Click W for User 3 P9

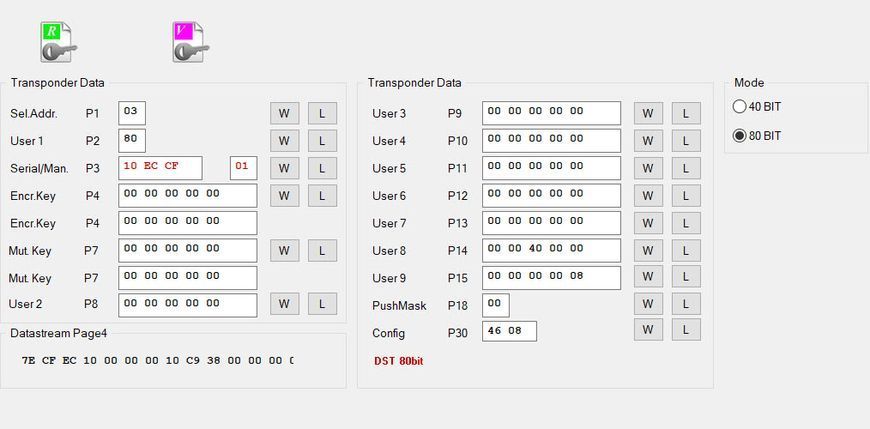click(x=649, y=113)
